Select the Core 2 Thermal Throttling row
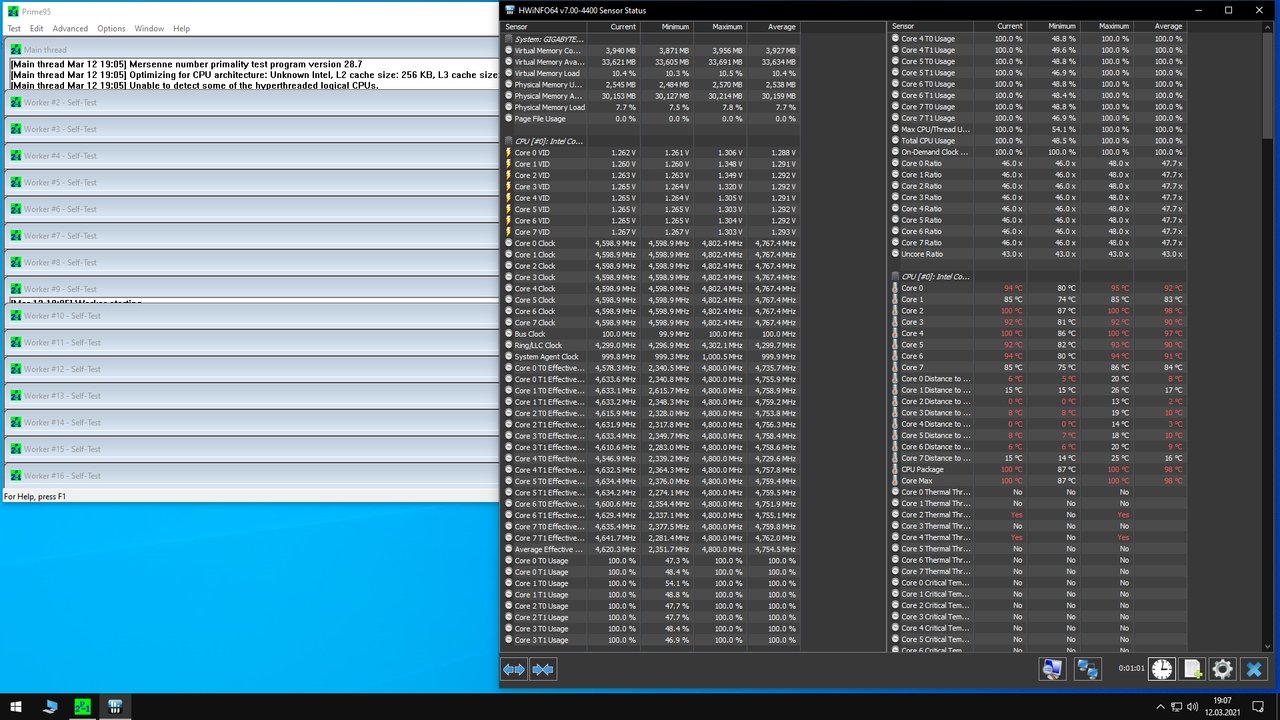Image resolution: width=1280 pixels, height=720 pixels. tap(1037, 514)
